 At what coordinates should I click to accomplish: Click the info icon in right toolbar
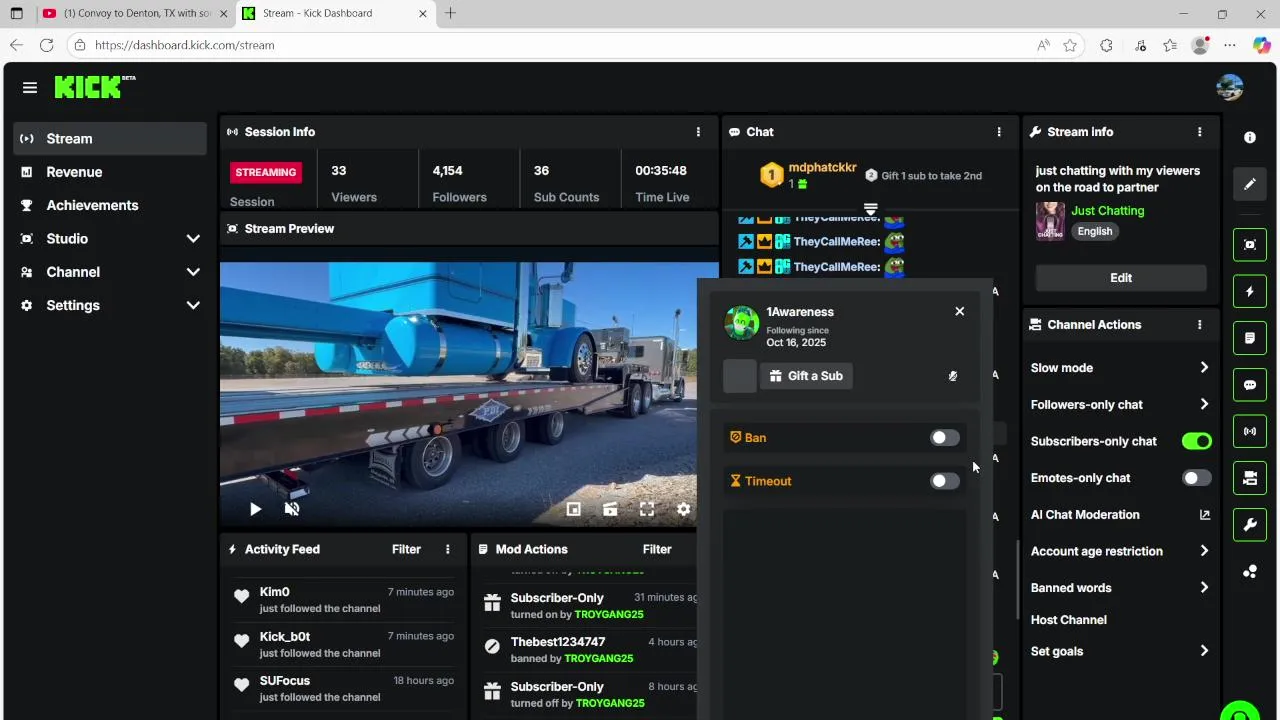[x=1250, y=138]
